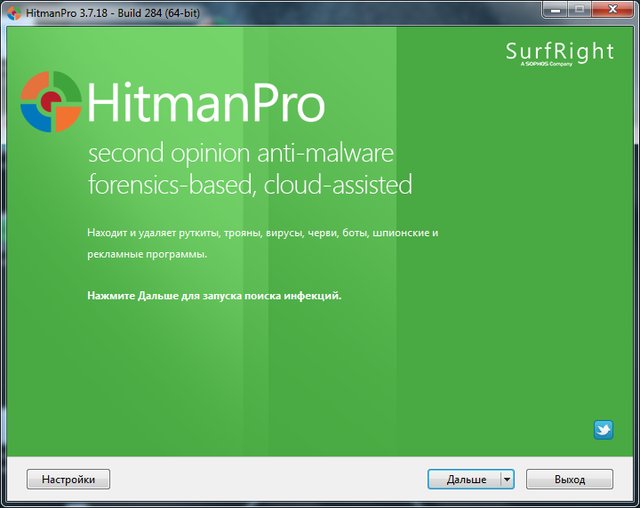Viewport: 640px width, 508px height.
Task: Close the HitmanPro window
Action: 612,9
